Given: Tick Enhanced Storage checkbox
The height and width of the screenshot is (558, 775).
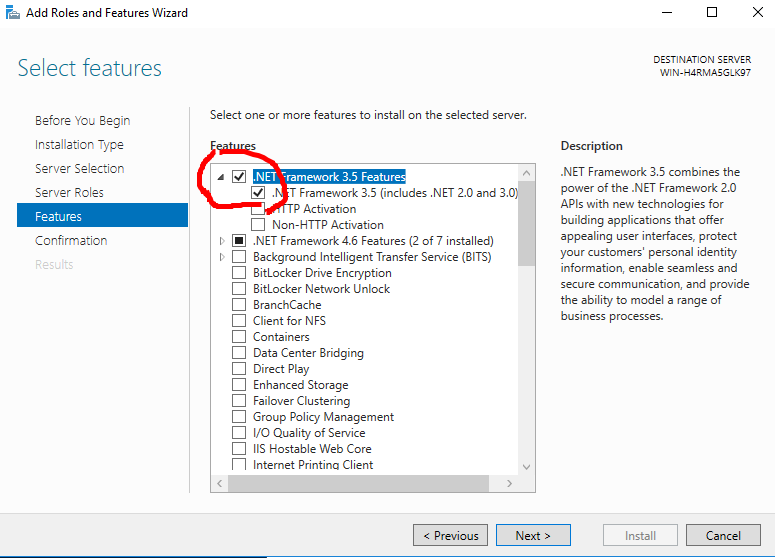Looking at the screenshot, I should point(239,385).
